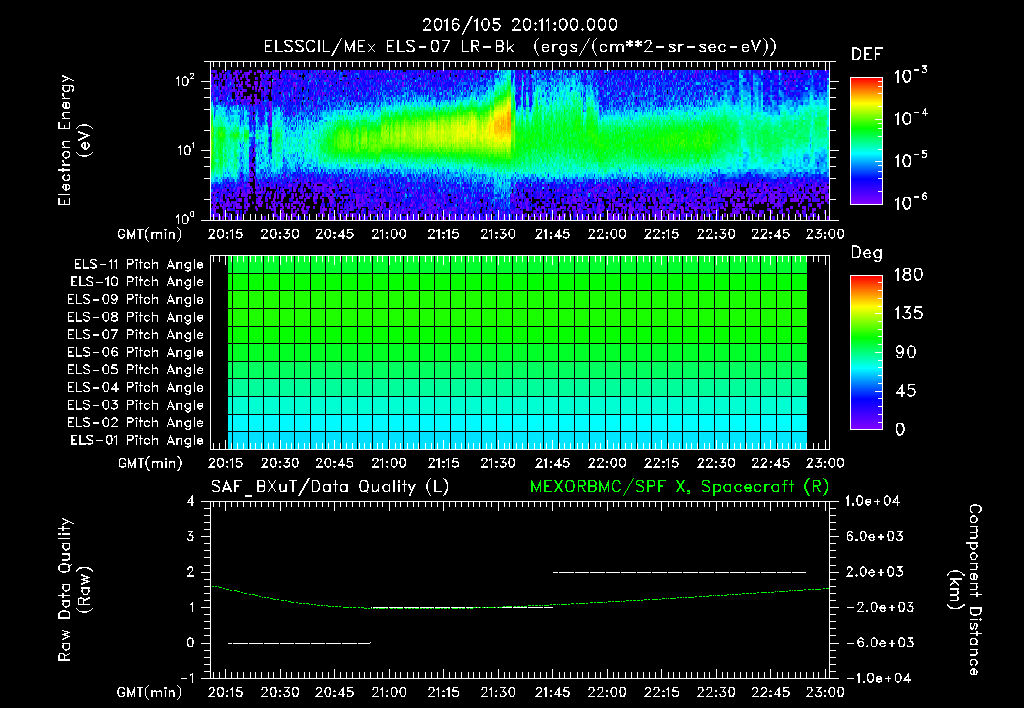Click the ELSSCIL/MEx ELS-07 LR-Bk subtitle
This screenshot has width=1024, height=708.
[x=389, y=47]
